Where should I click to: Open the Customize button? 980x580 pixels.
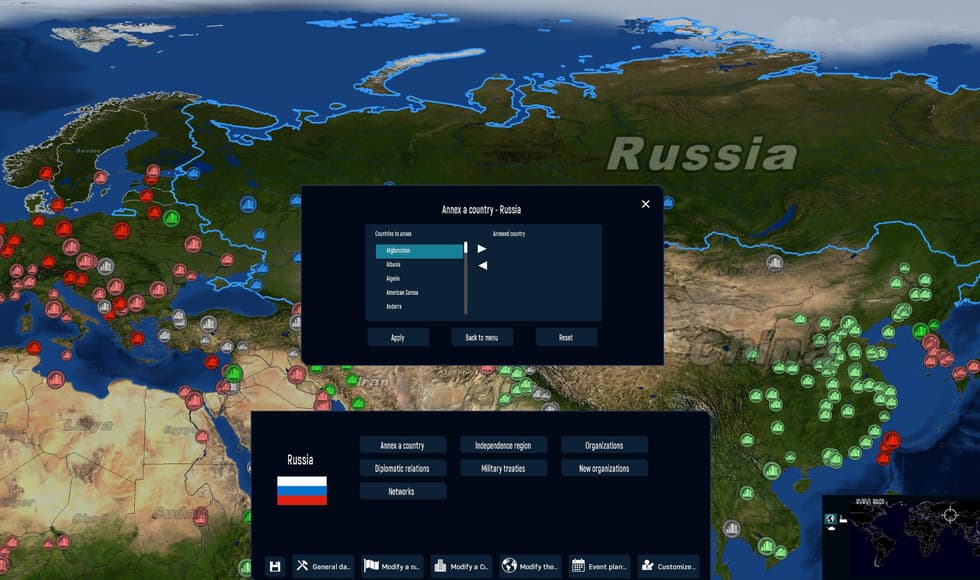(668, 566)
